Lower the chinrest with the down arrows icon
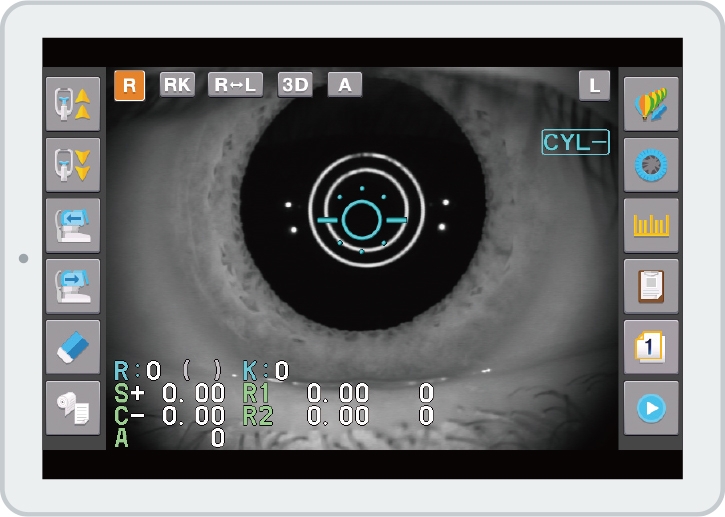The image size is (725, 517). click(x=73, y=165)
